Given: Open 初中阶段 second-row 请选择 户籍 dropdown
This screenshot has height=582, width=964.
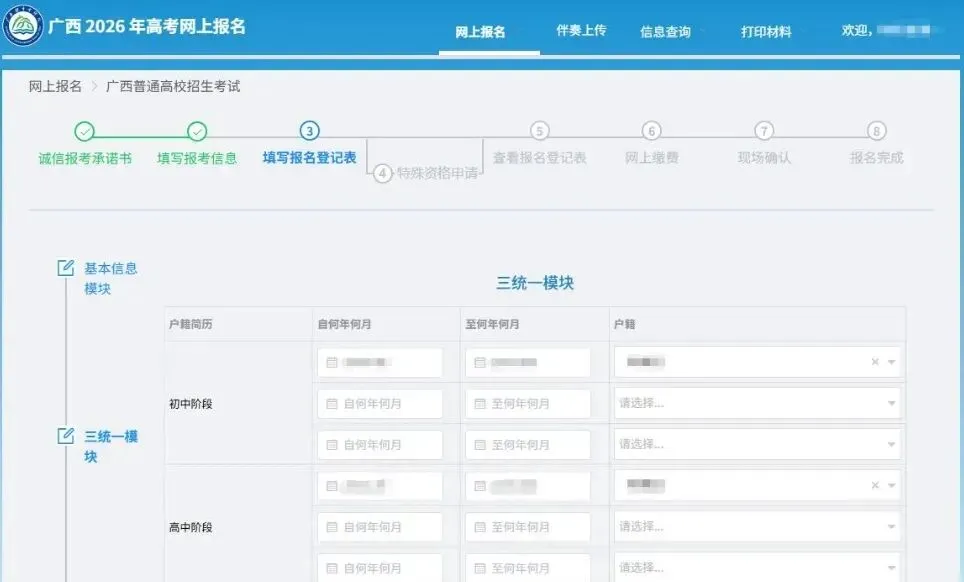Looking at the screenshot, I should coord(757,403).
